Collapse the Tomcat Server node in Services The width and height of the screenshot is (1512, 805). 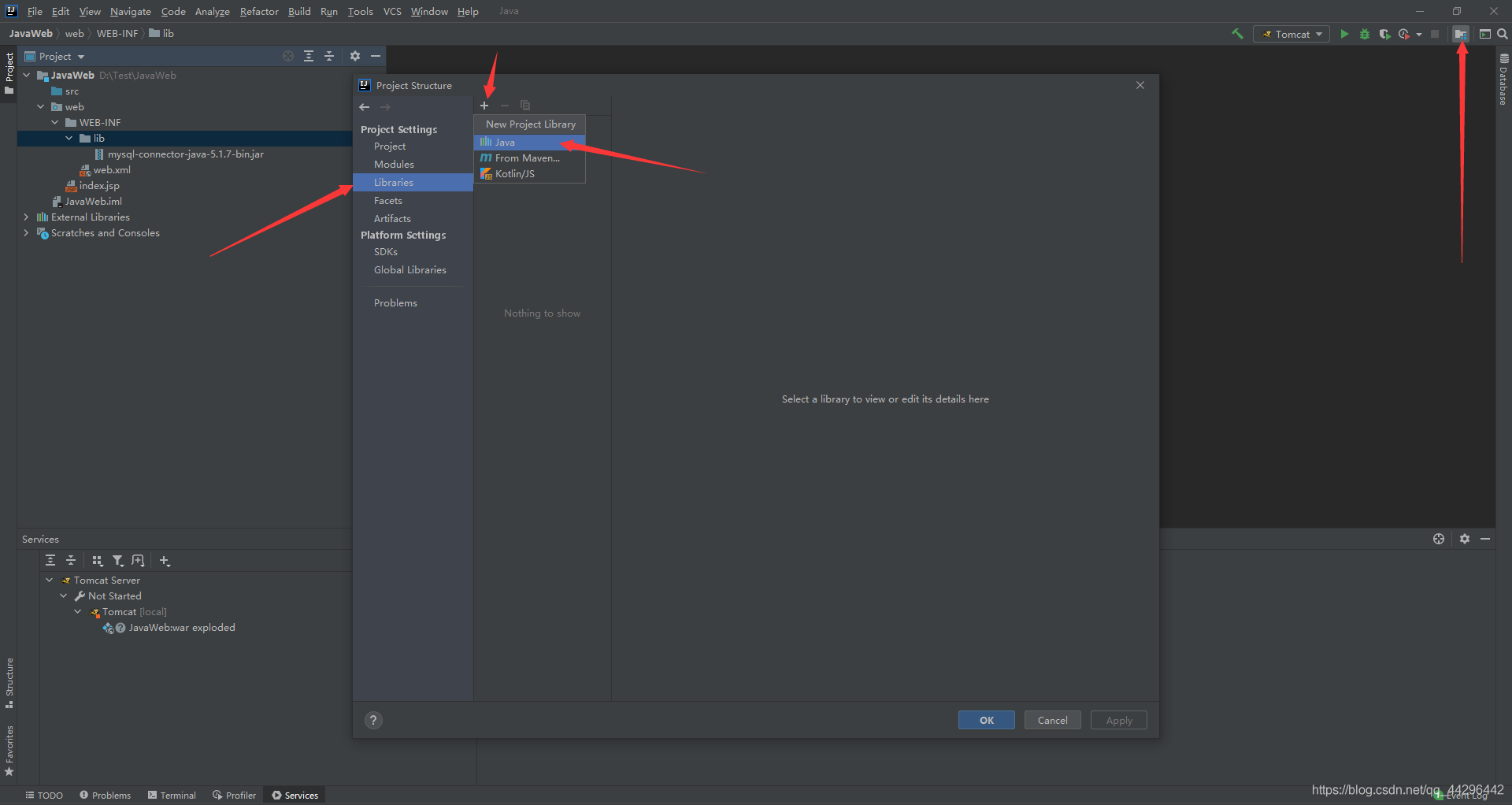(50, 581)
